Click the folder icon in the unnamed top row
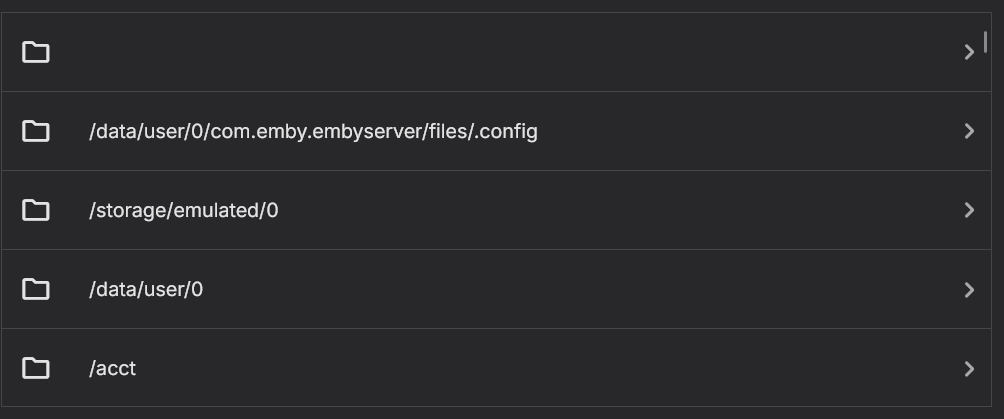This screenshot has height=419, width=1004. (x=36, y=52)
